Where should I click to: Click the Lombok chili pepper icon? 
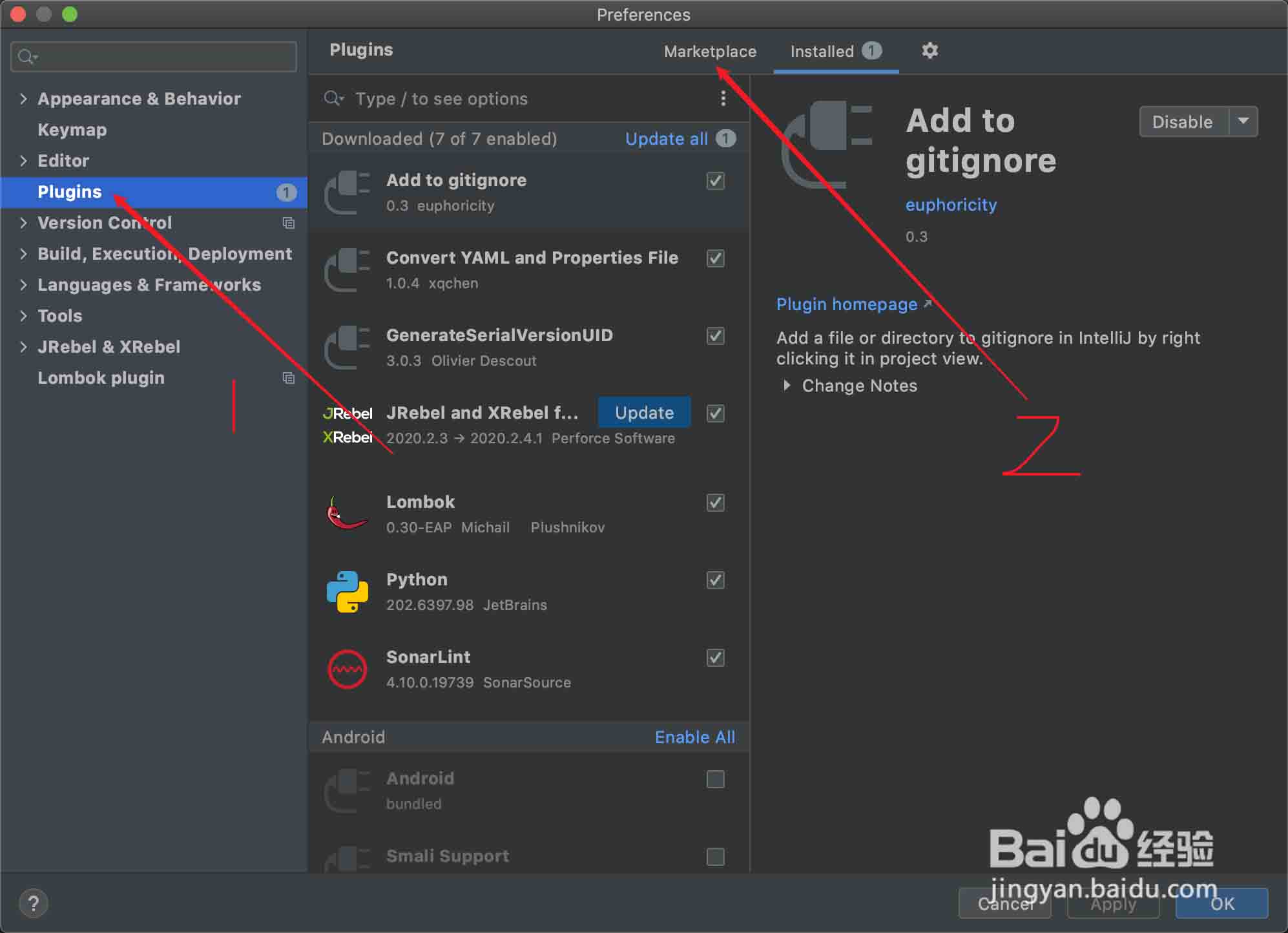348,514
